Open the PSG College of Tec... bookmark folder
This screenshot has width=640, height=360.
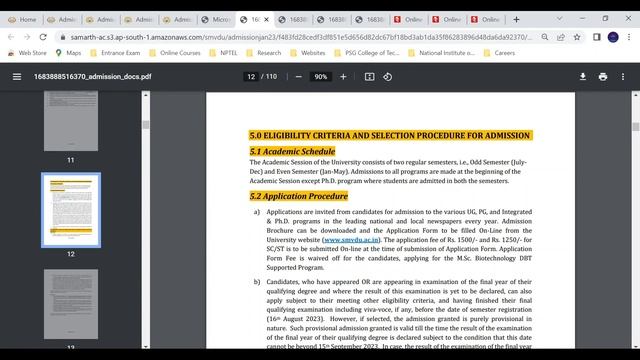point(367,53)
